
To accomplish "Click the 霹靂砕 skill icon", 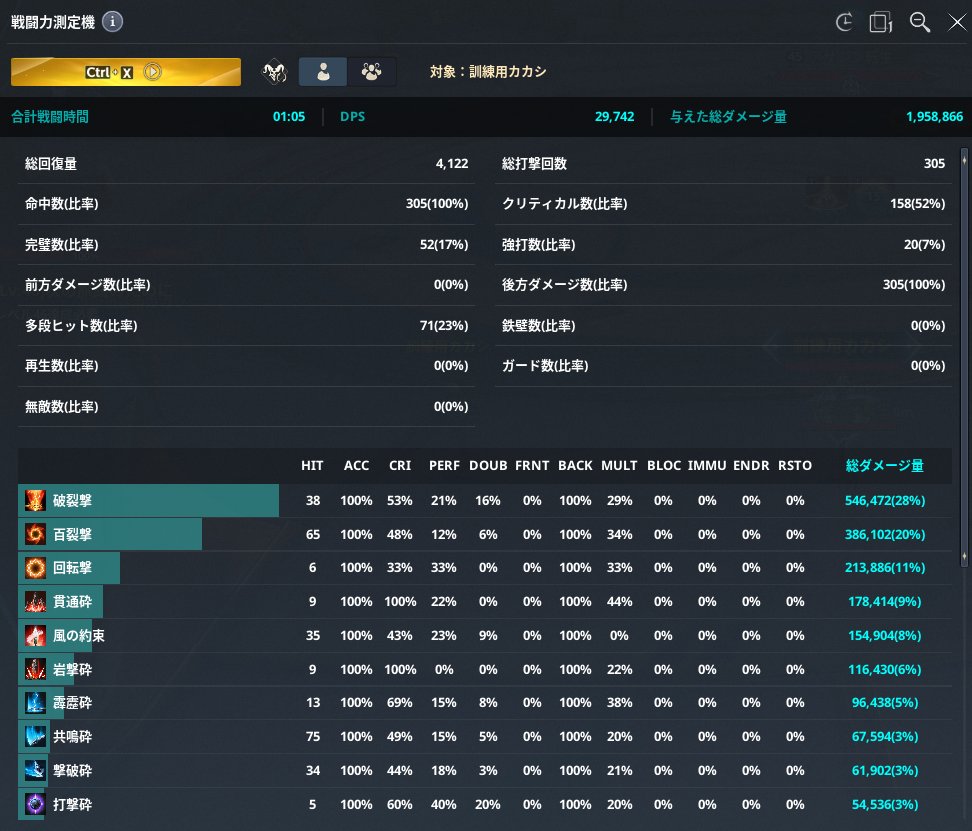I will 35,703.
